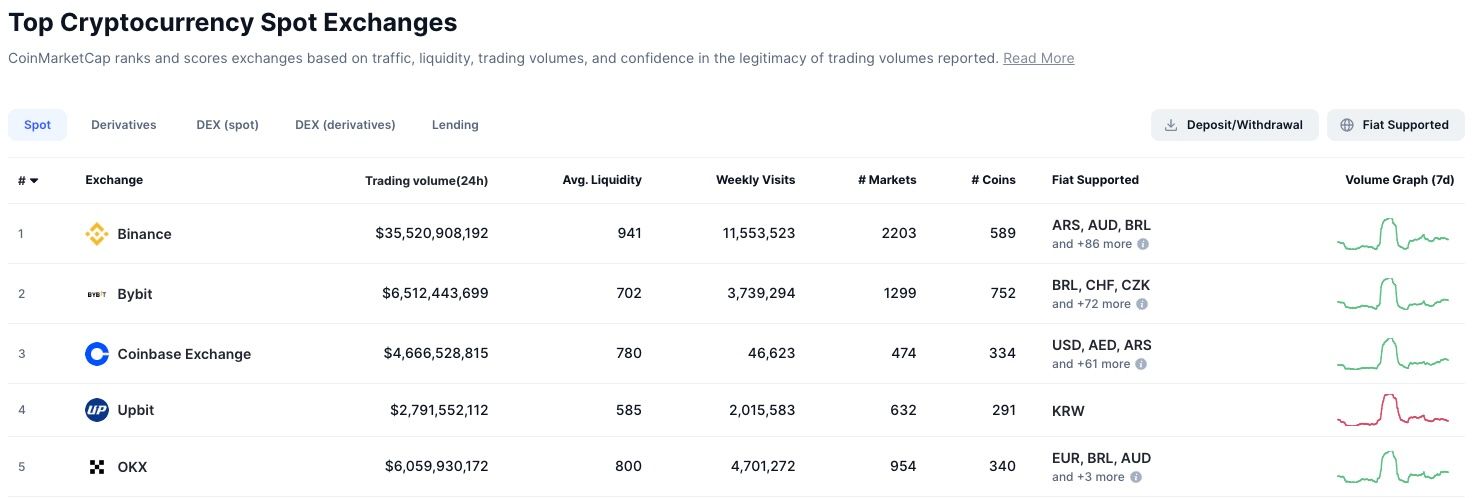This screenshot has width=1476, height=498.
Task: Select the Lending tab
Action: [x=455, y=125]
